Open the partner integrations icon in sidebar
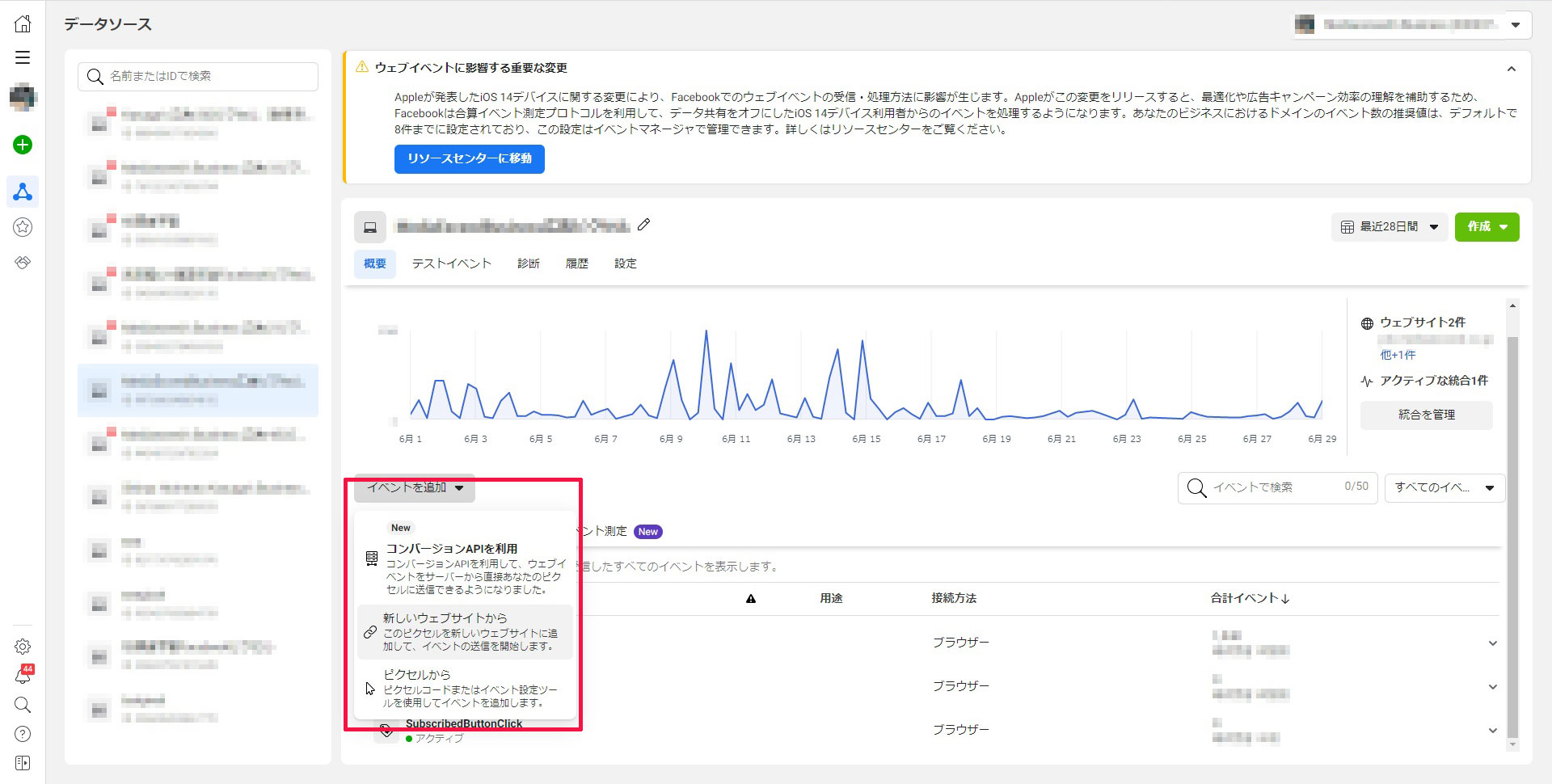The image size is (1552, 784). pos(23,262)
